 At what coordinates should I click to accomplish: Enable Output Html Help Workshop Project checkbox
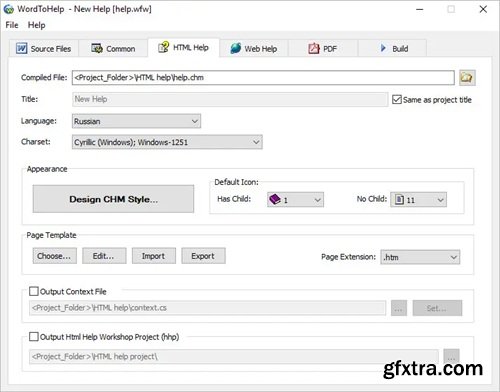[34, 337]
